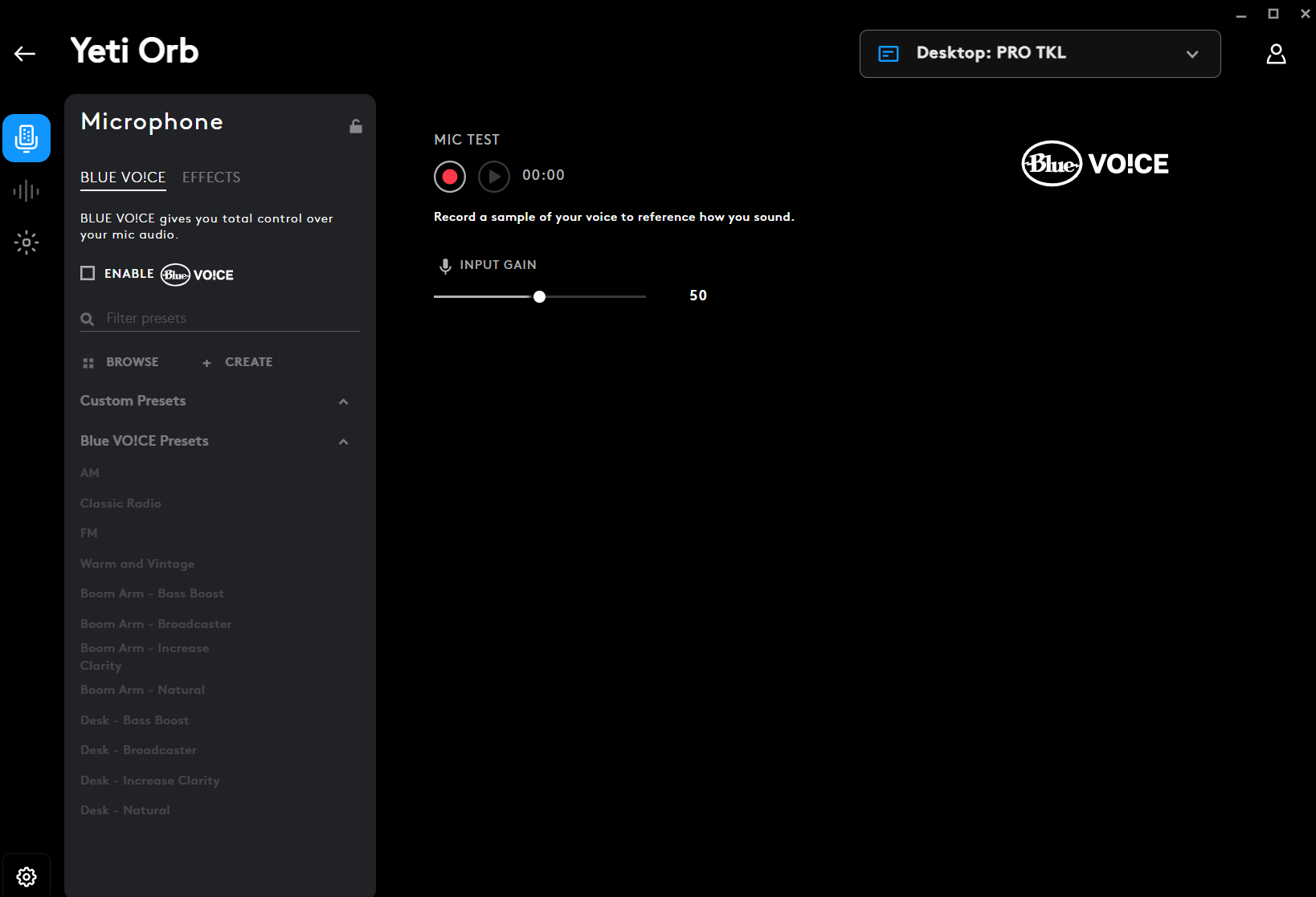Select the Boom Arm - Broadcaster preset
The height and width of the screenshot is (897, 1316).
156,624
